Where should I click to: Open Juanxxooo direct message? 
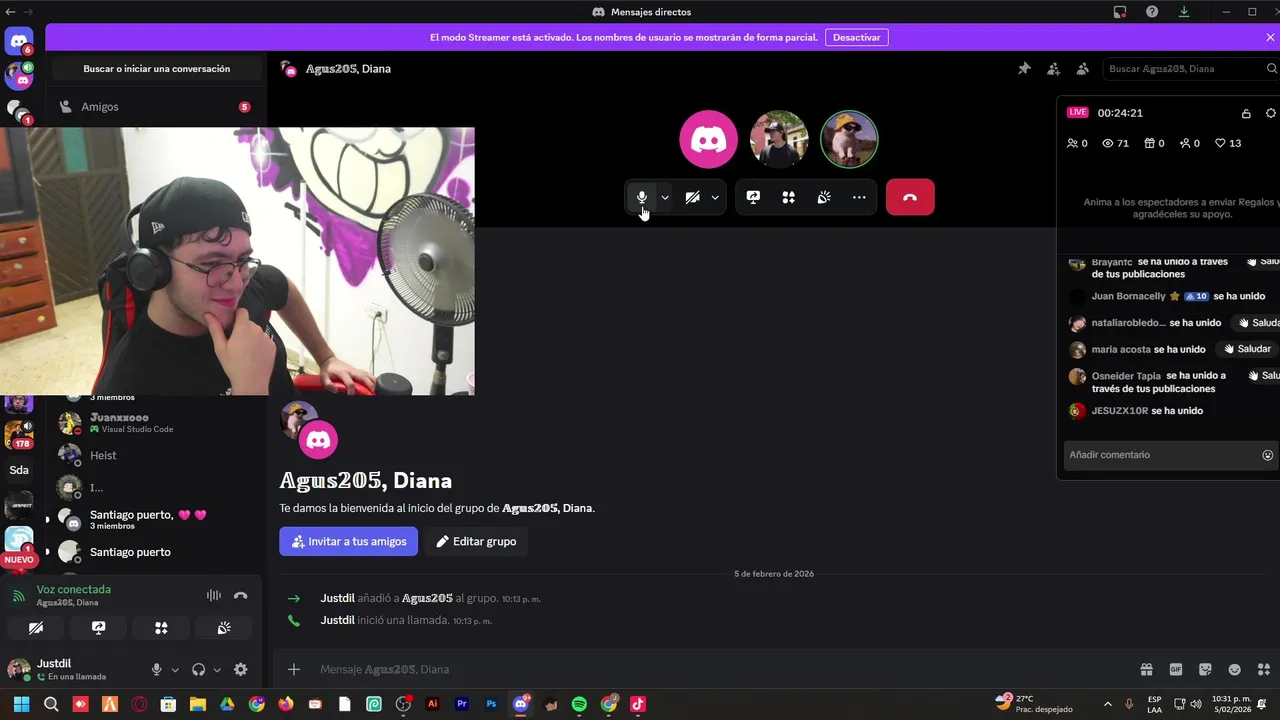pyautogui.click(x=156, y=422)
